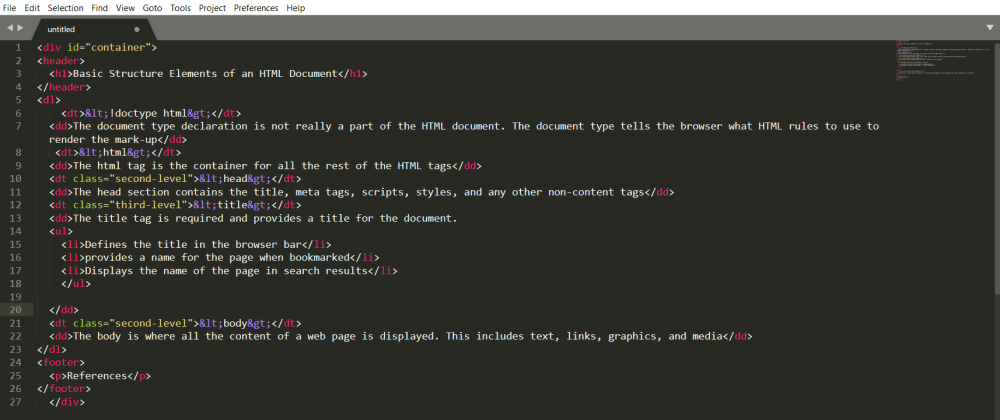Open the Selection menu
Image resolution: width=1000 pixels, height=420 pixels.
[x=65, y=8]
